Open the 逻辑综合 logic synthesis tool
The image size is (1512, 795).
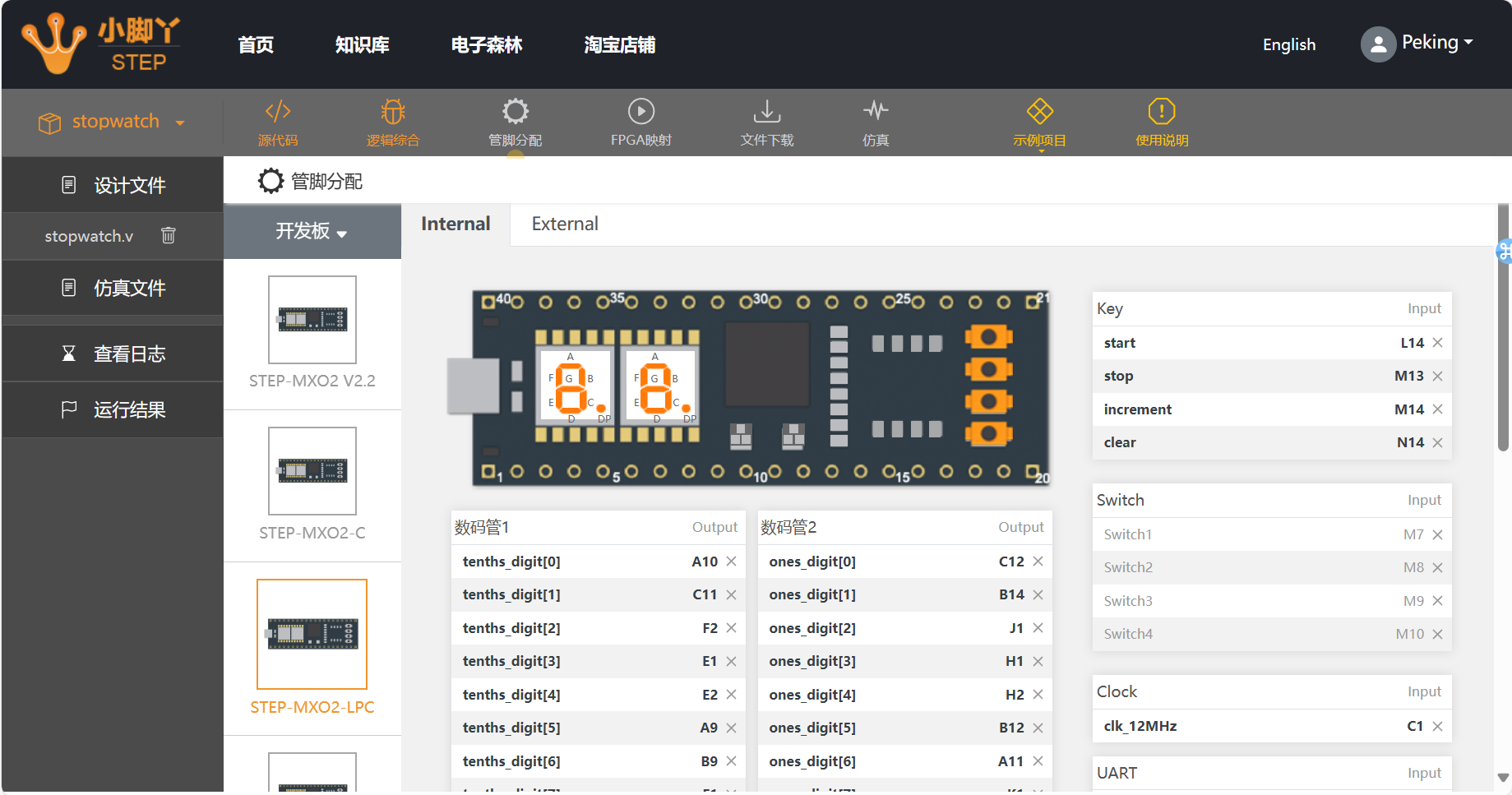(x=393, y=123)
